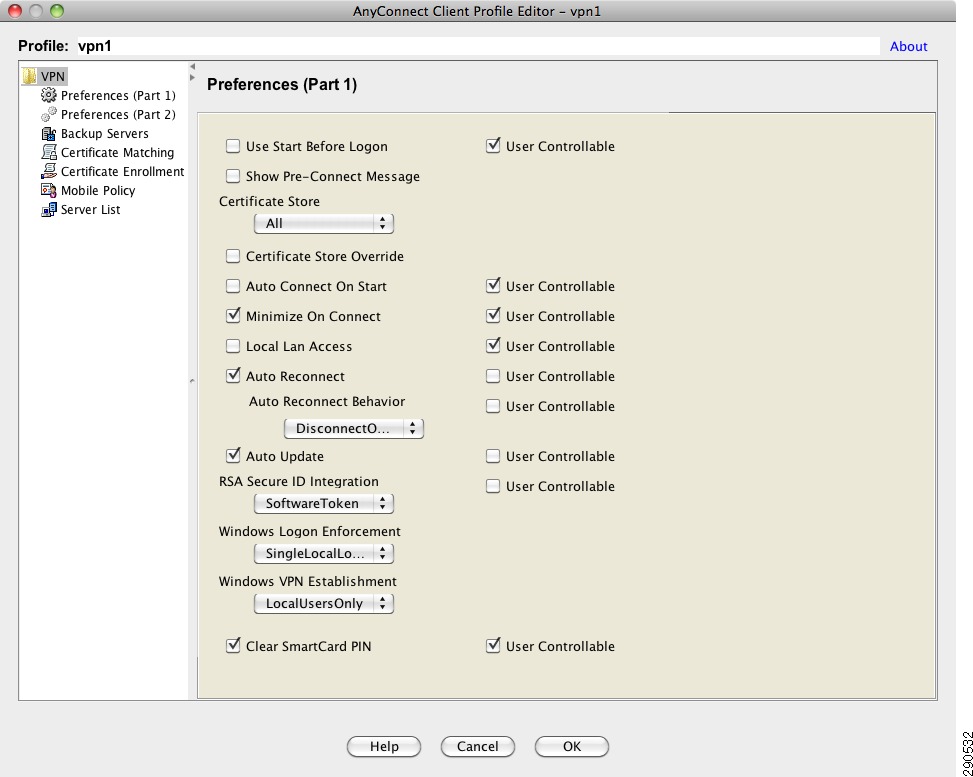The height and width of the screenshot is (777, 973).
Task: Click the Cancel button
Action: pyautogui.click(x=478, y=747)
